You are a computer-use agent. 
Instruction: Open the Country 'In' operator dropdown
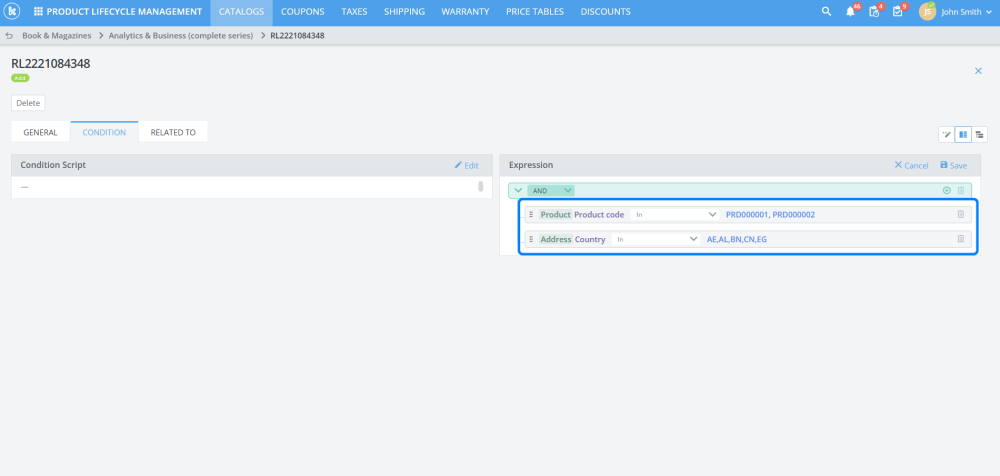[x=656, y=239]
